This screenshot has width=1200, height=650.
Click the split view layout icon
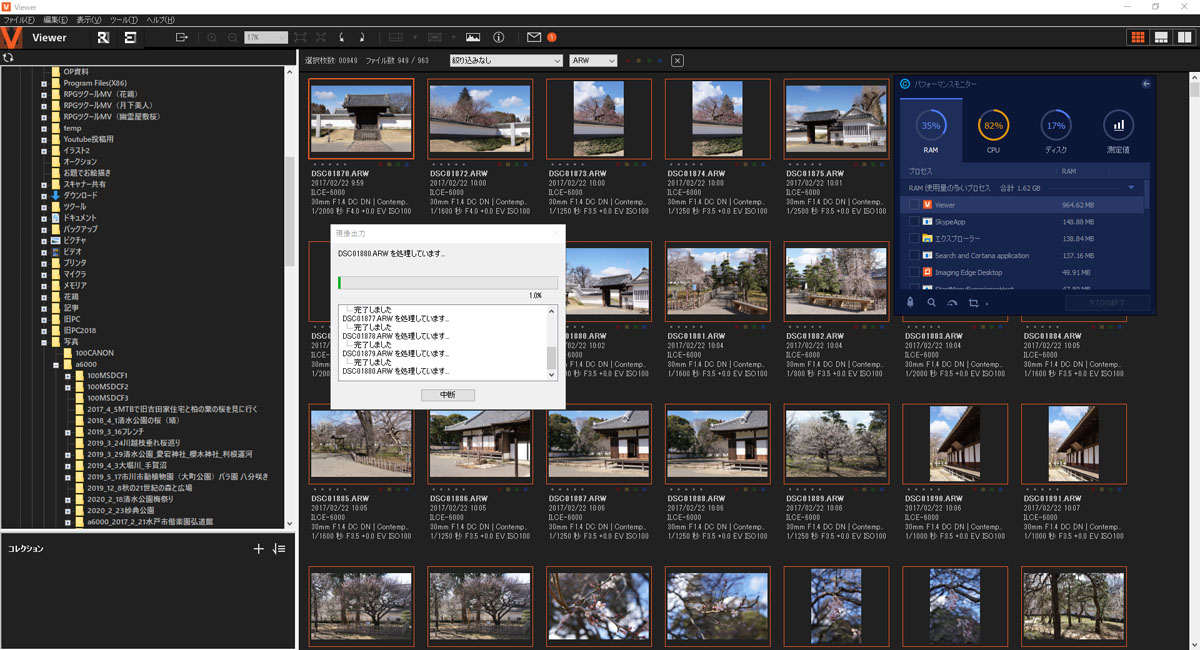396,38
